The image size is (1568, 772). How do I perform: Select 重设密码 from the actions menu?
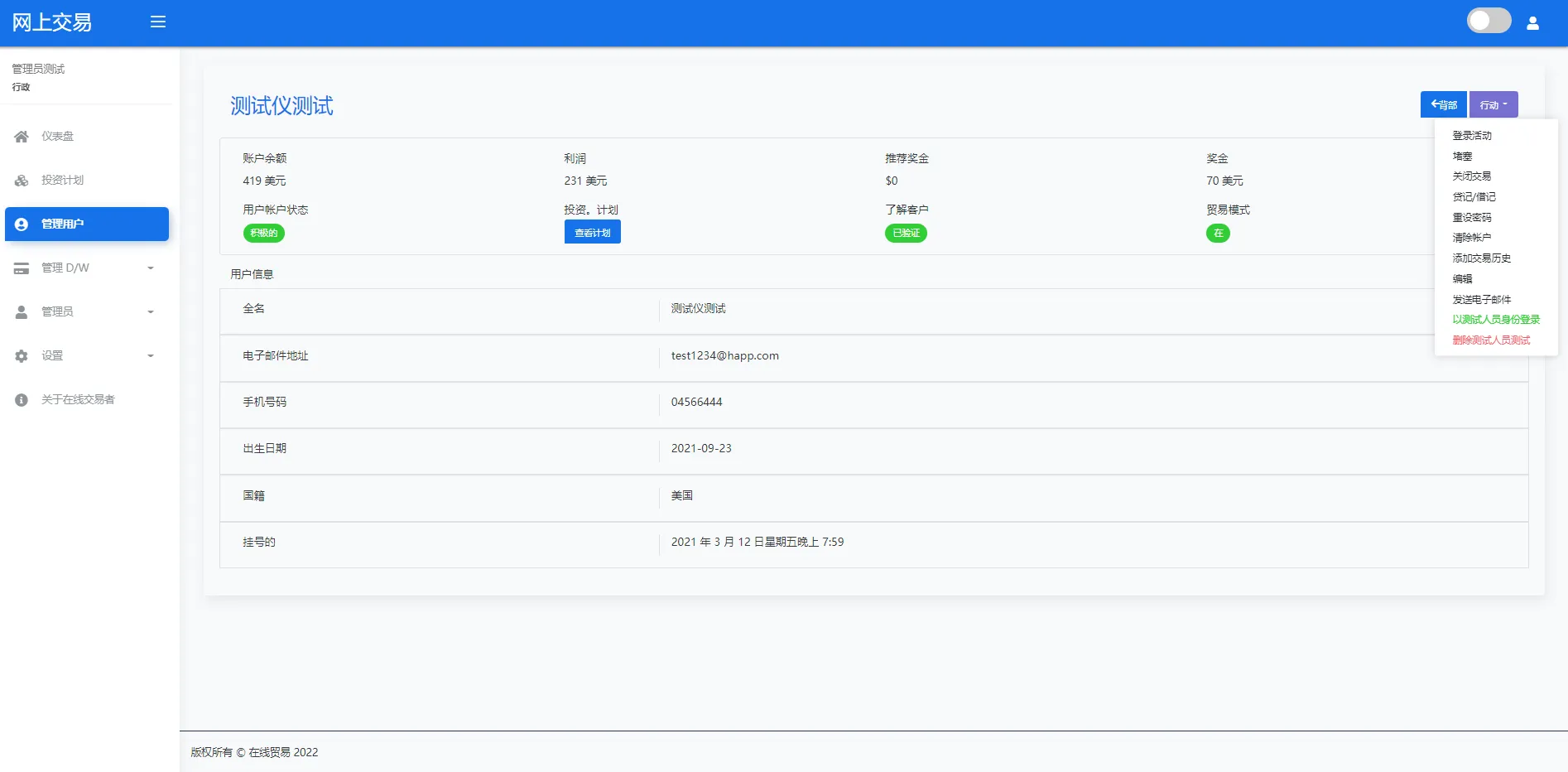click(1473, 217)
